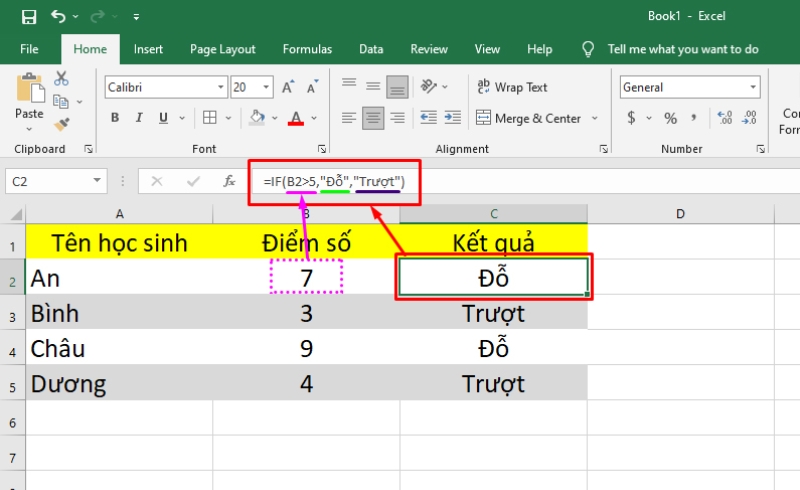This screenshot has height=490, width=800.
Task: Click the Borders icon
Action: coord(210,118)
